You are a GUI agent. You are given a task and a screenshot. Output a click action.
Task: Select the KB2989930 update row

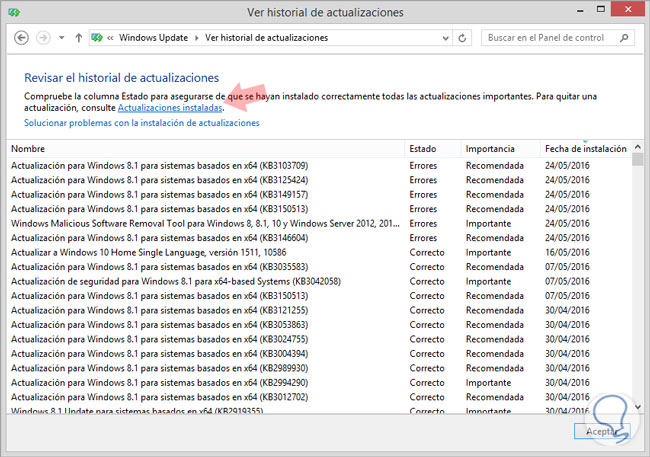pyautogui.click(x=319, y=368)
